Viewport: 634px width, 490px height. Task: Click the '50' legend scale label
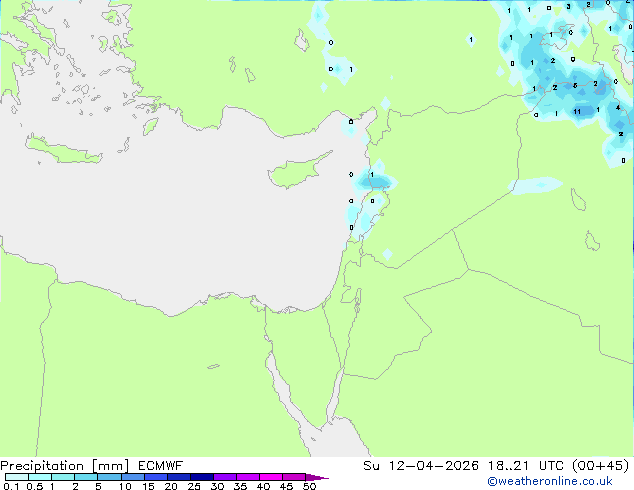point(309,486)
